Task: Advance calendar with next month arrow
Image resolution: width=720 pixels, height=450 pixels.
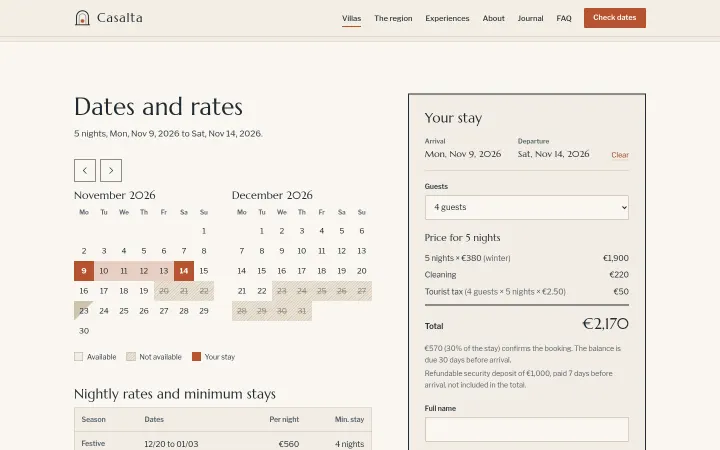Action: point(111,170)
